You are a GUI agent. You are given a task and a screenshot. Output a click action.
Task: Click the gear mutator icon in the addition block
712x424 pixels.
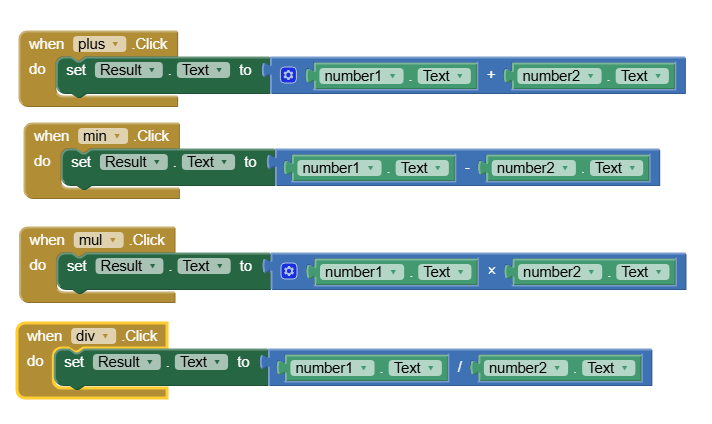[x=289, y=76]
